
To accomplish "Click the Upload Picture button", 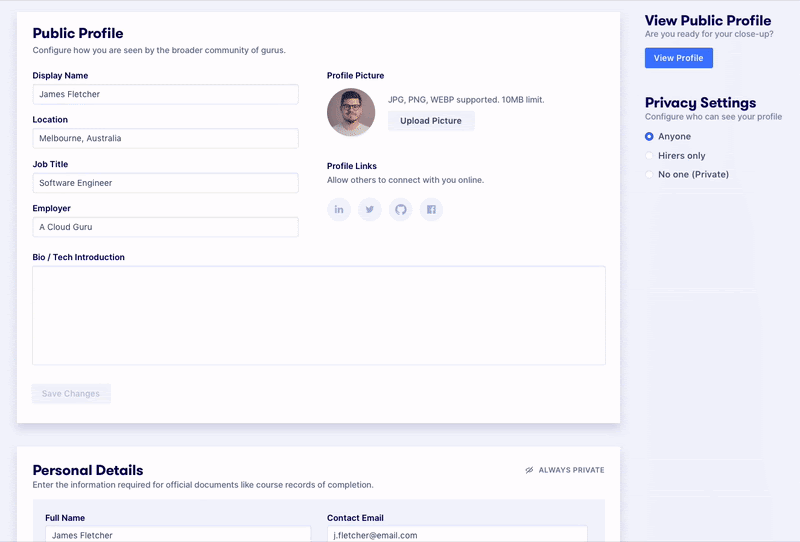I will [431, 121].
